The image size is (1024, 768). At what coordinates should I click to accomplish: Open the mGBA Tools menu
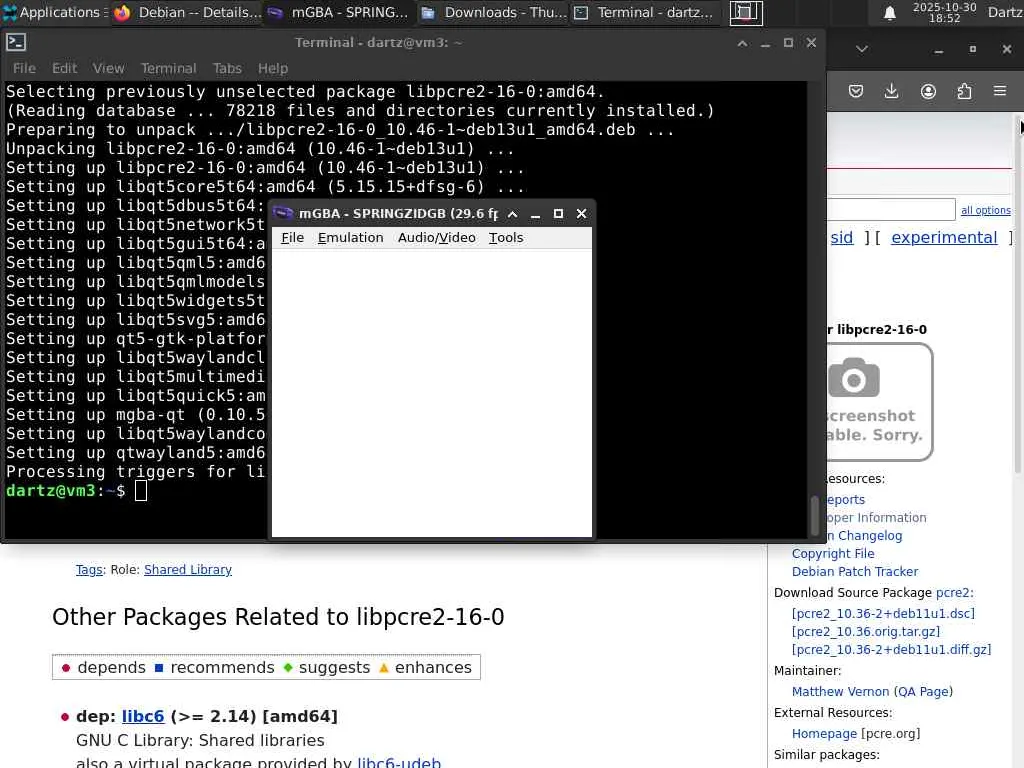(x=506, y=238)
